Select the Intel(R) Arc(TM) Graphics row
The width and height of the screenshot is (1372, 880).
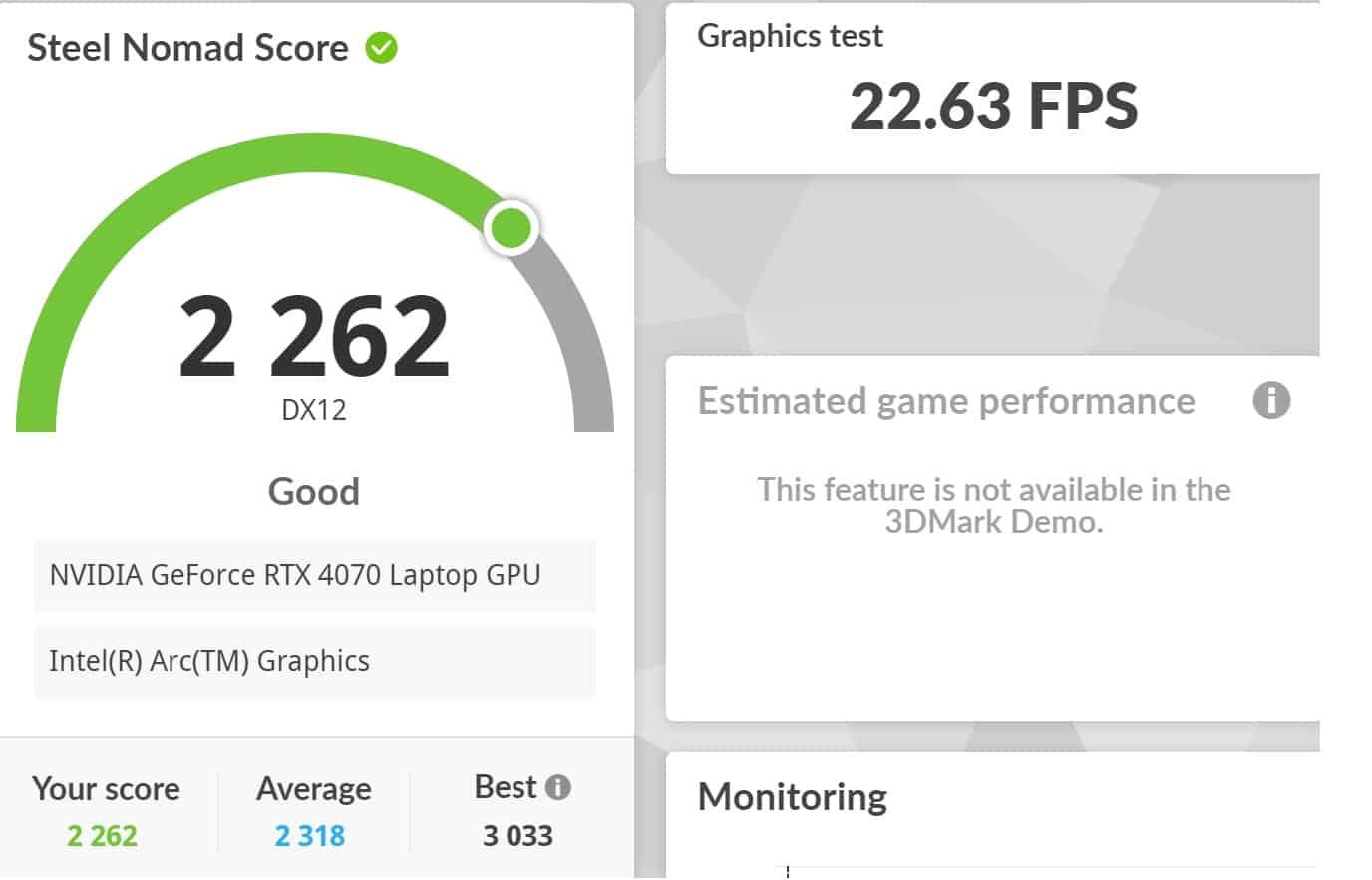click(315, 661)
